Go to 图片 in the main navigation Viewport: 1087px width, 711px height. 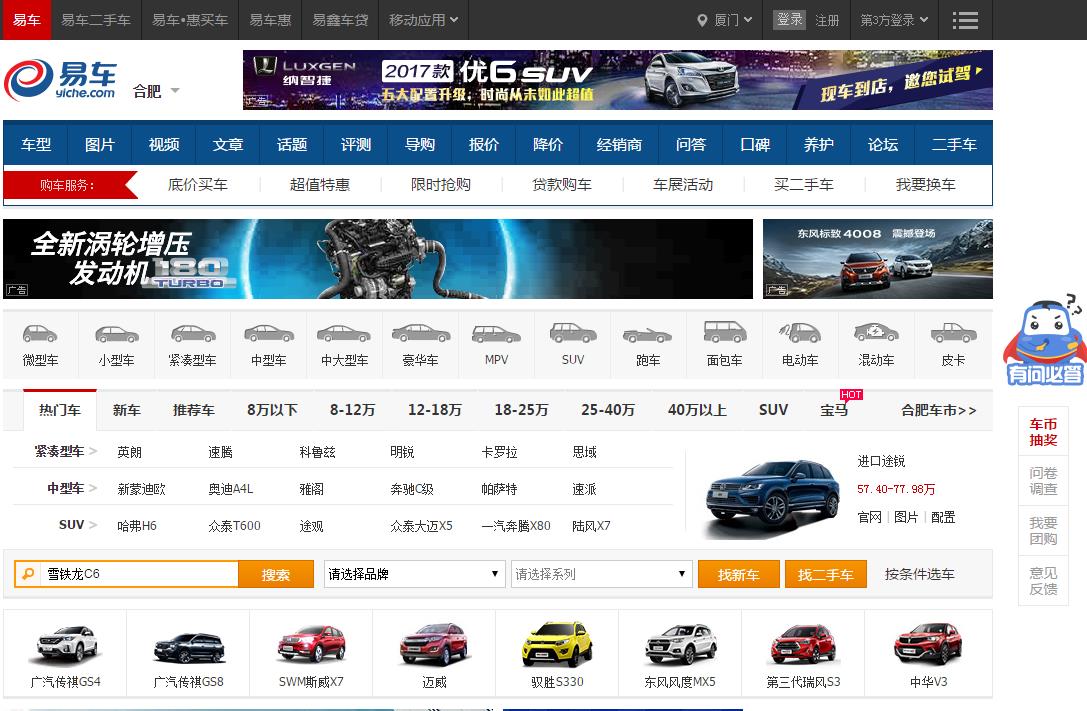(99, 144)
